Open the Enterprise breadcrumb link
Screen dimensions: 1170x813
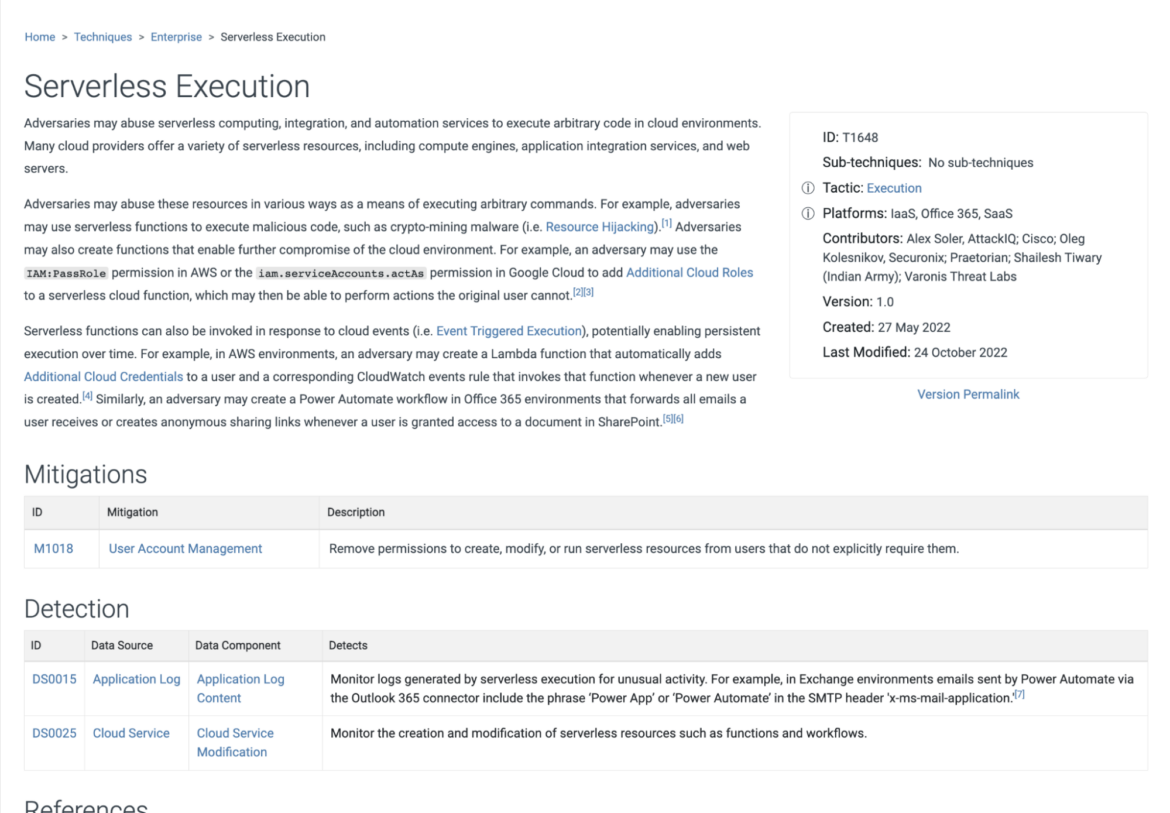tap(176, 37)
